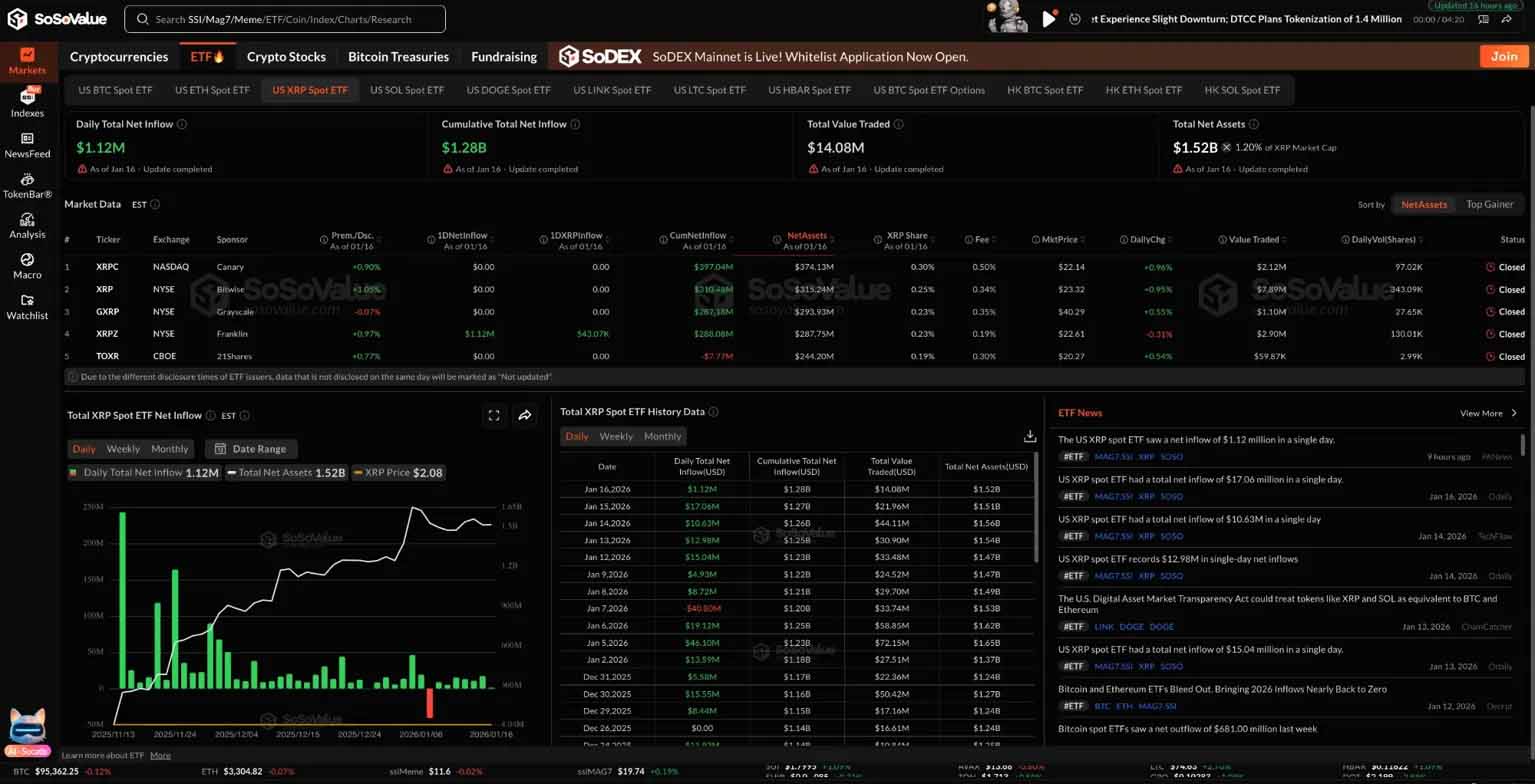This screenshot has height=784, width=1535.
Task: Click info icon beside Total Value Traded
Action: [899, 124]
